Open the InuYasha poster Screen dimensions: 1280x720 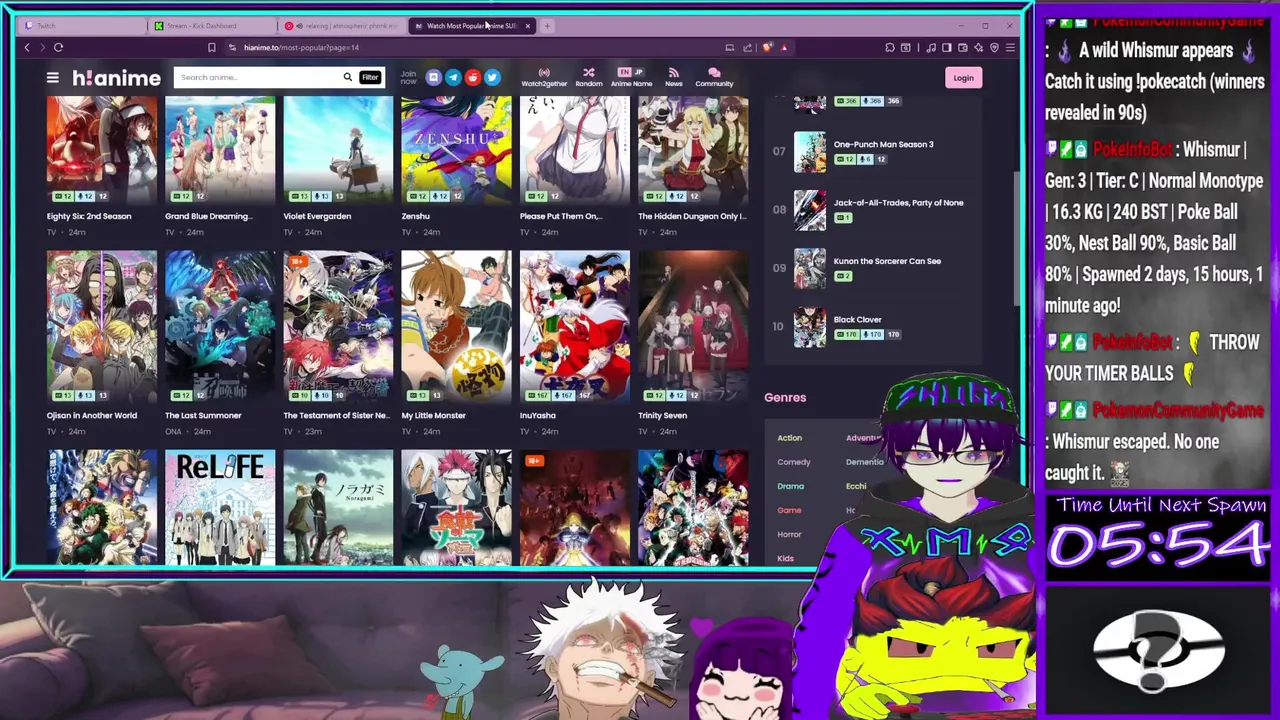pyautogui.click(x=574, y=326)
